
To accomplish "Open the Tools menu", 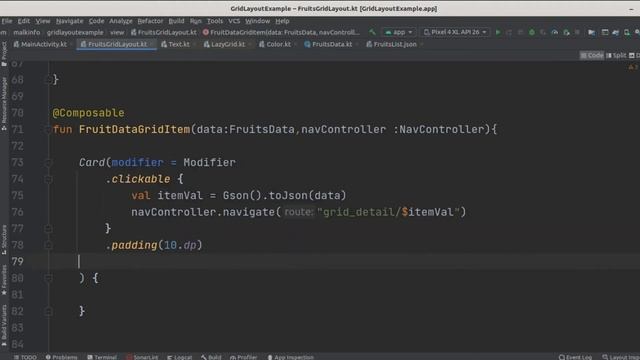I will (x=215, y=21).
